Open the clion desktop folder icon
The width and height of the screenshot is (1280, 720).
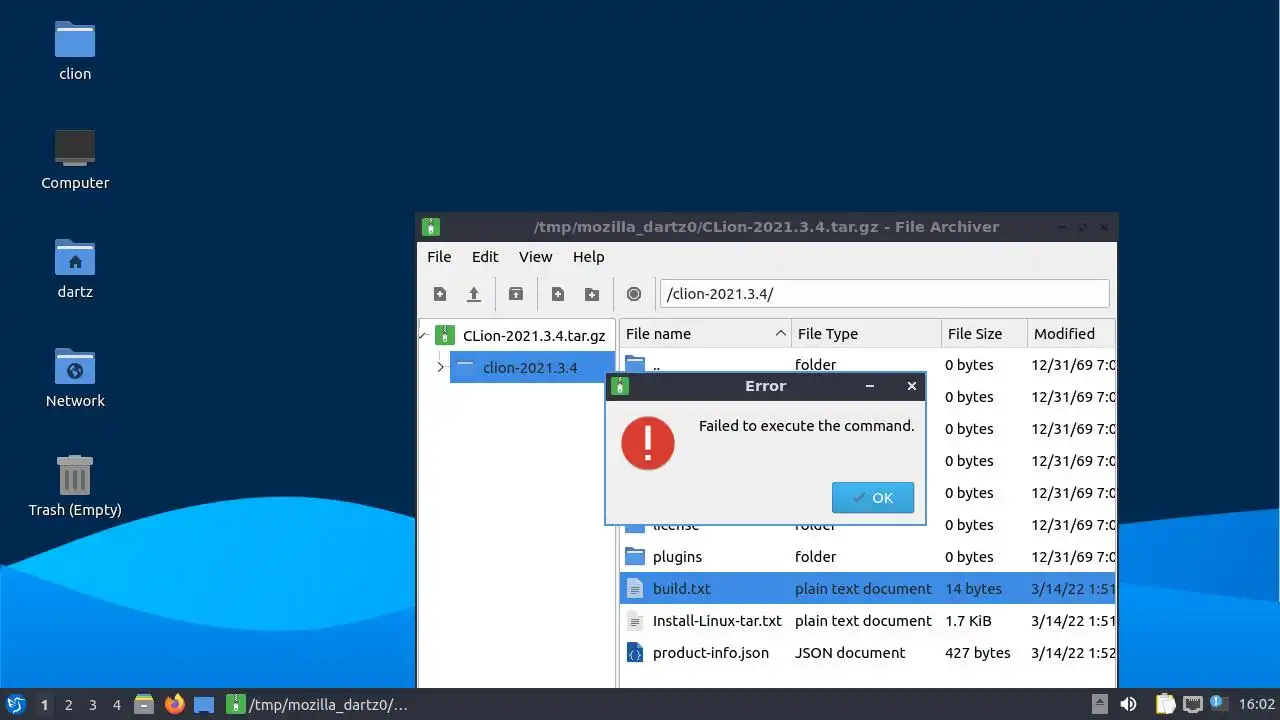click(75, 40)
